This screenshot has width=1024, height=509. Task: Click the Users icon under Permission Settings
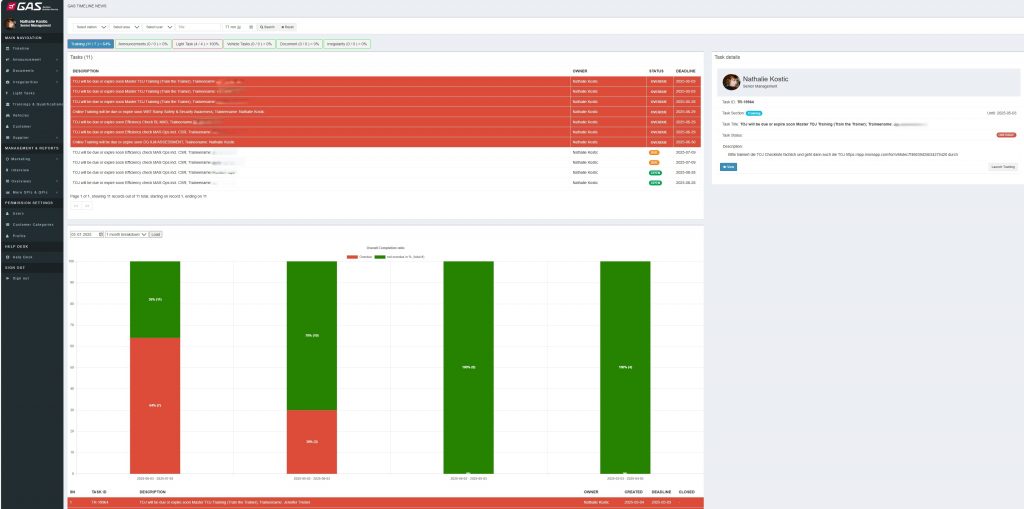pos(7,213)
